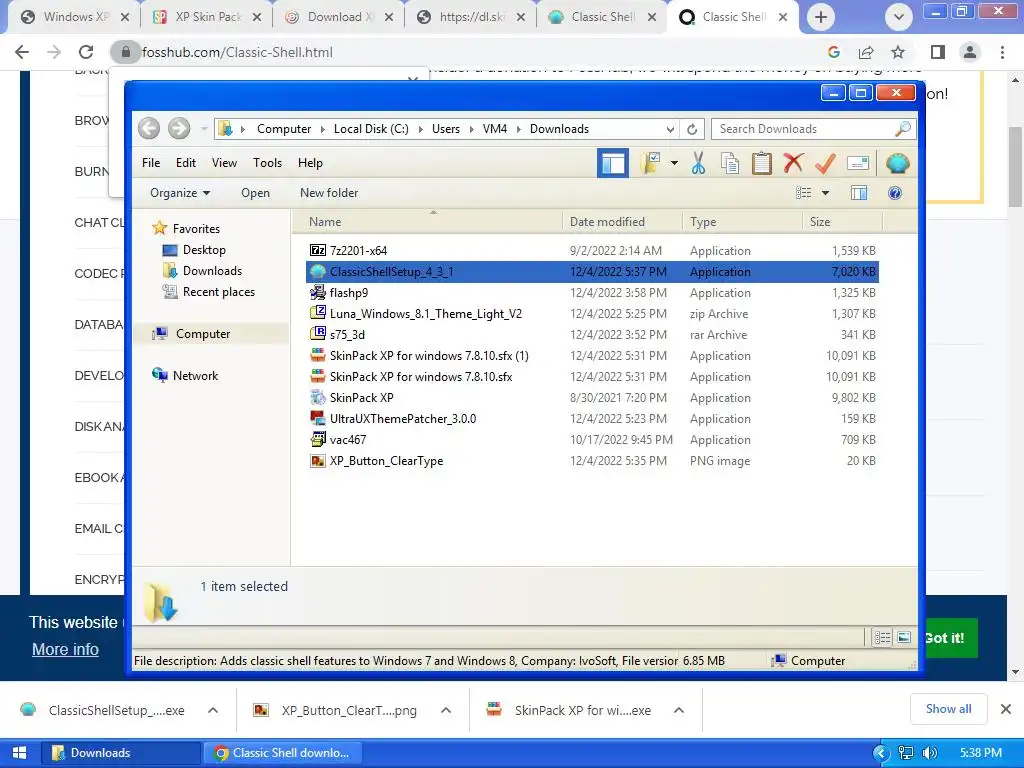Open Chrome three-dot menu
Viewport: 1024px width, 768px height.
point(1002,52)
